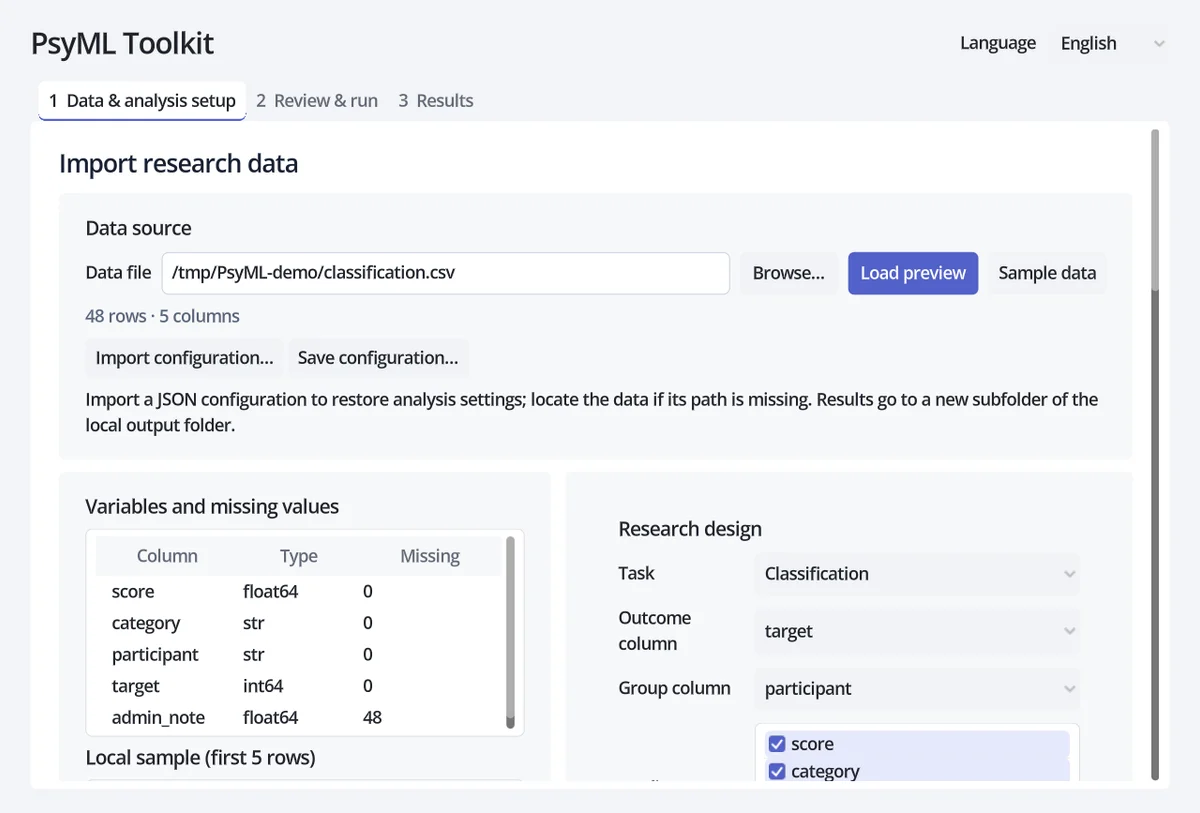Image resolution: width=1200 pixels, height=813 pixels.
Task: Open the Task dropdown showing Classification
Action: click(917, 574)
